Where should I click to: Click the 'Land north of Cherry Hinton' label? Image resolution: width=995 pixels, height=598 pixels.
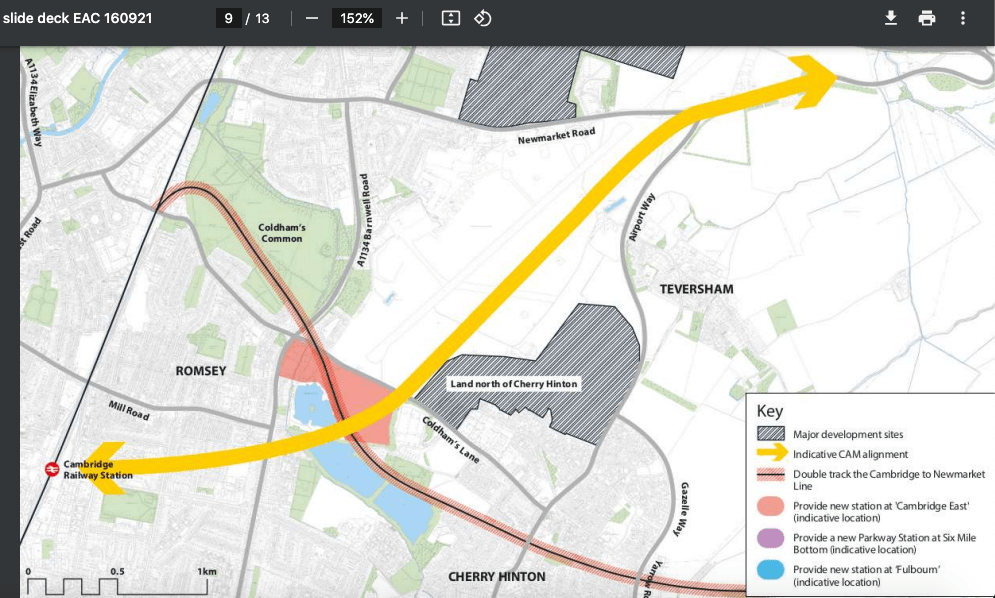click(514, 384)
